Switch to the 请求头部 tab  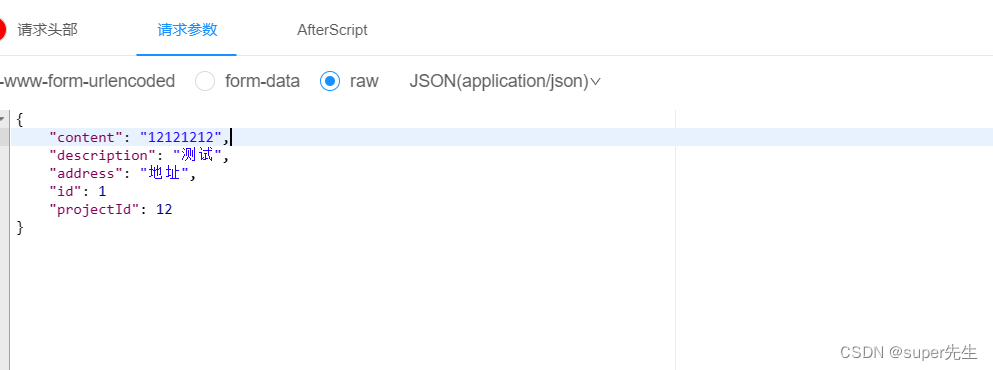point(47,30)
